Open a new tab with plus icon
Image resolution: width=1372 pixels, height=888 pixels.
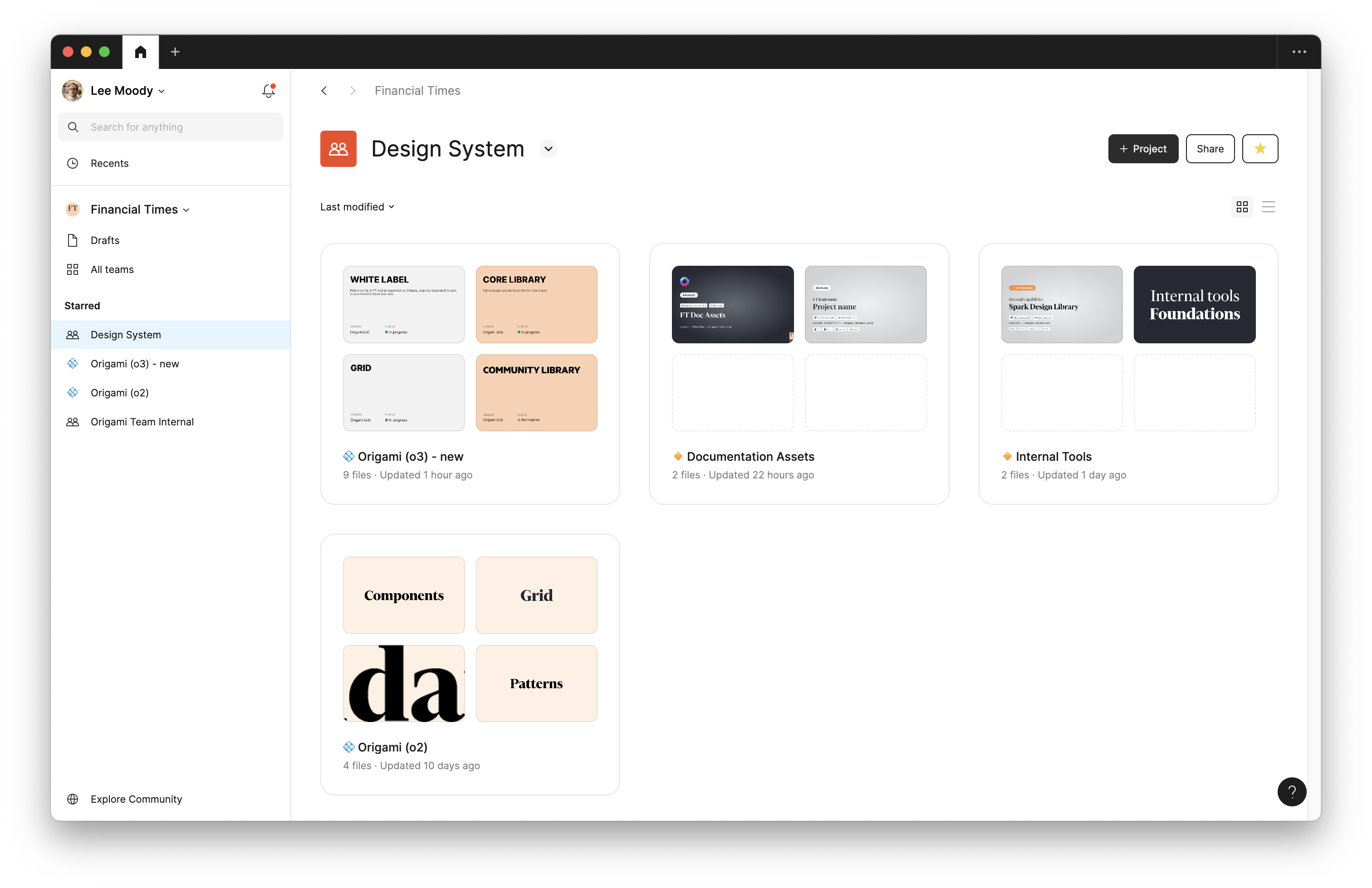click(x=175, y=52)
